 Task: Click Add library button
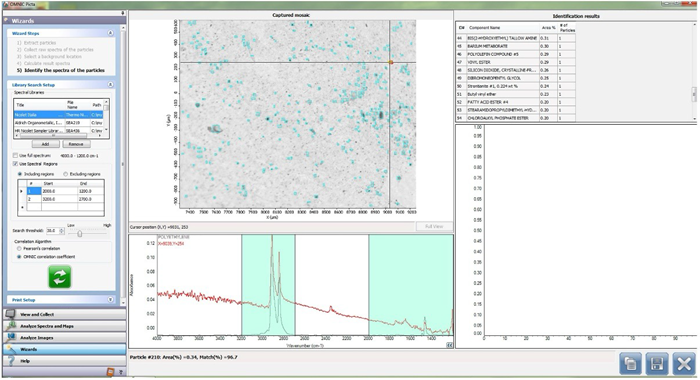pyautogui.click(x=46, y=144)
